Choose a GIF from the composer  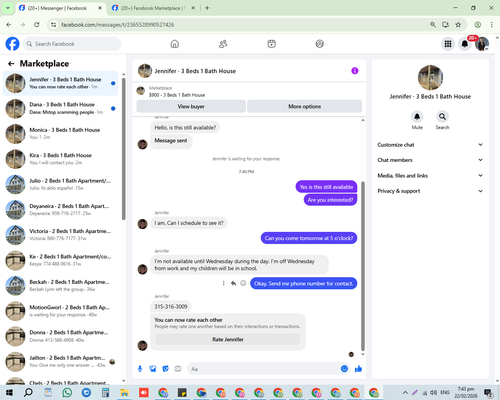coord(178,369)
